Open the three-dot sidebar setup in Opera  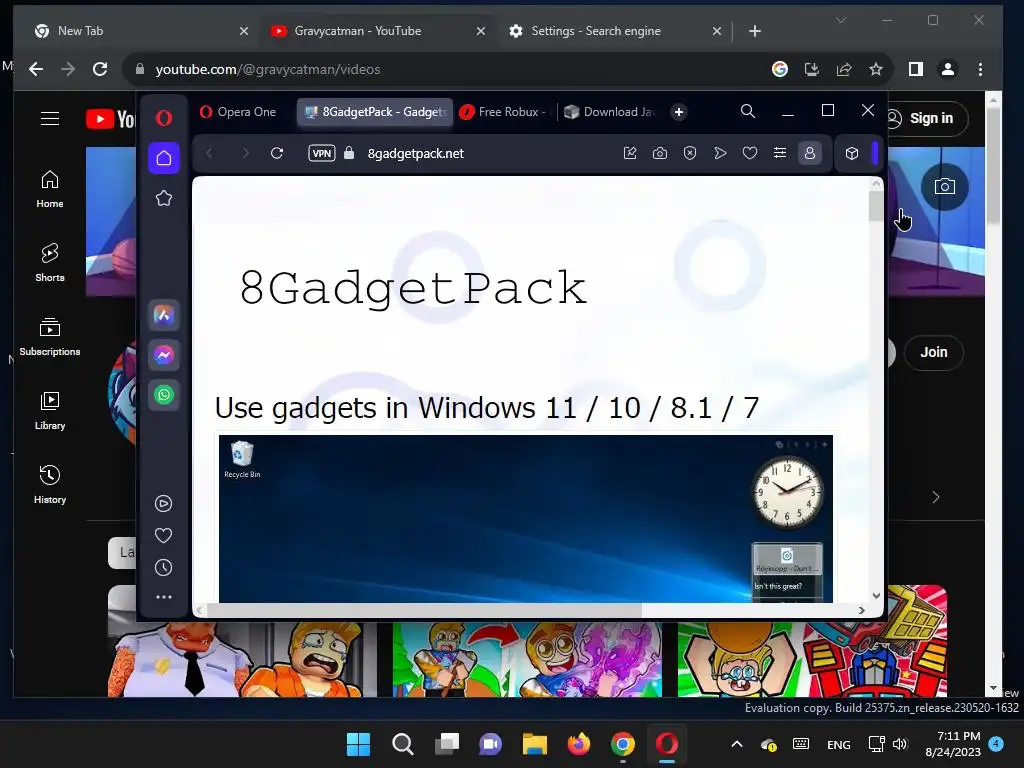(x=163, y=597)
